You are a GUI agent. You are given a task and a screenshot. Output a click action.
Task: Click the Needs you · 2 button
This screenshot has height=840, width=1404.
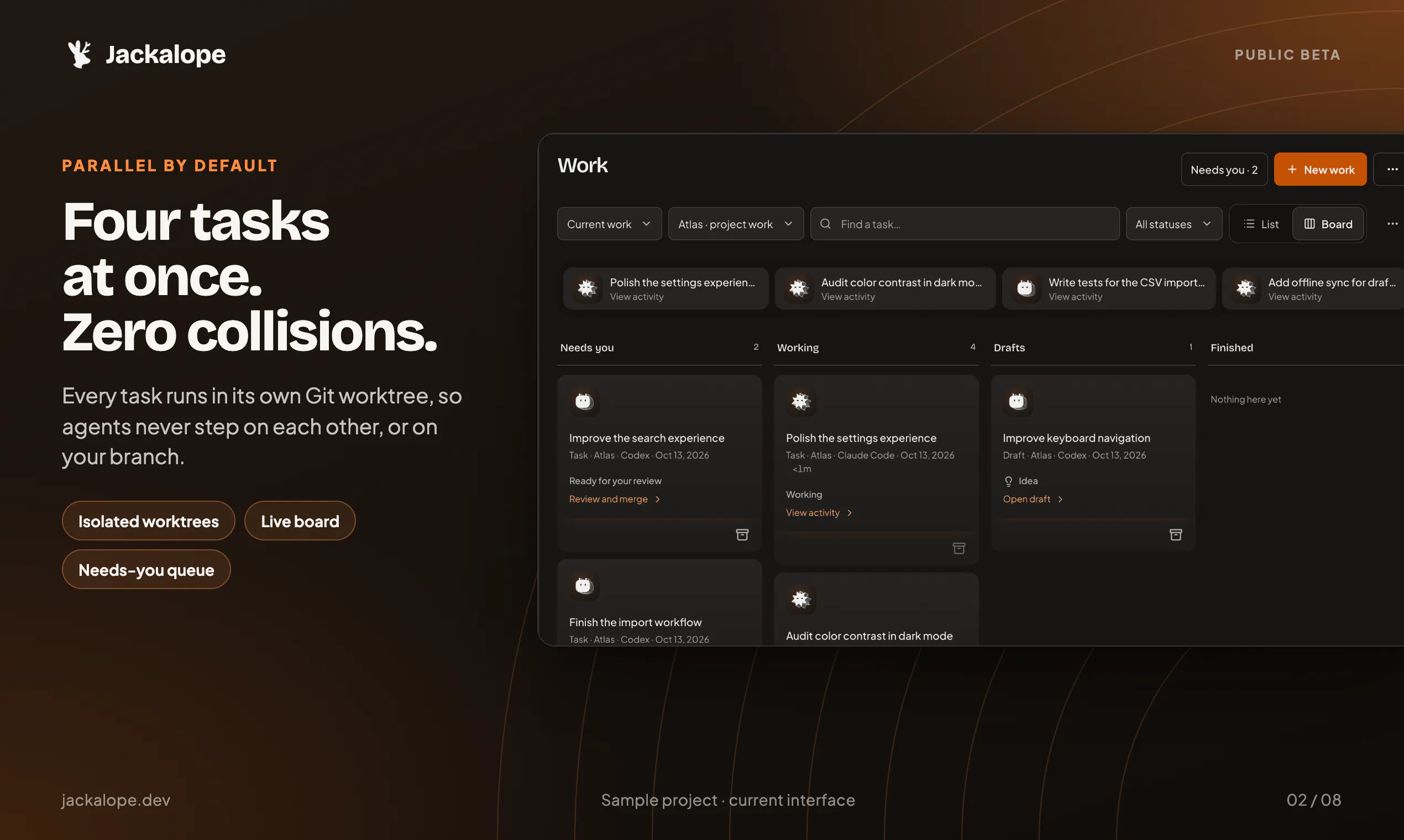(1224, 169)
